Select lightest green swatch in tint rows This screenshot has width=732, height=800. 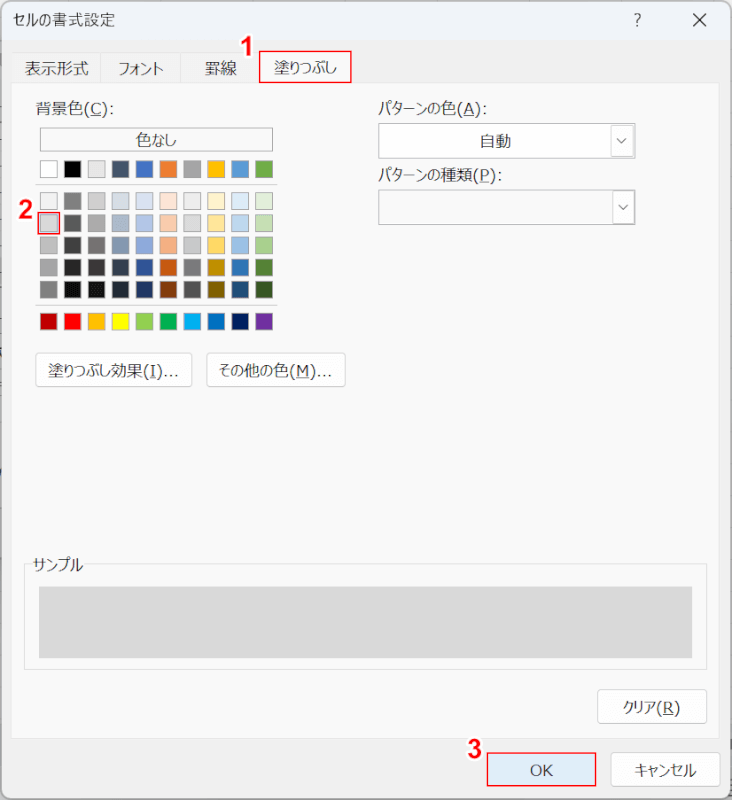pos(264,201)
